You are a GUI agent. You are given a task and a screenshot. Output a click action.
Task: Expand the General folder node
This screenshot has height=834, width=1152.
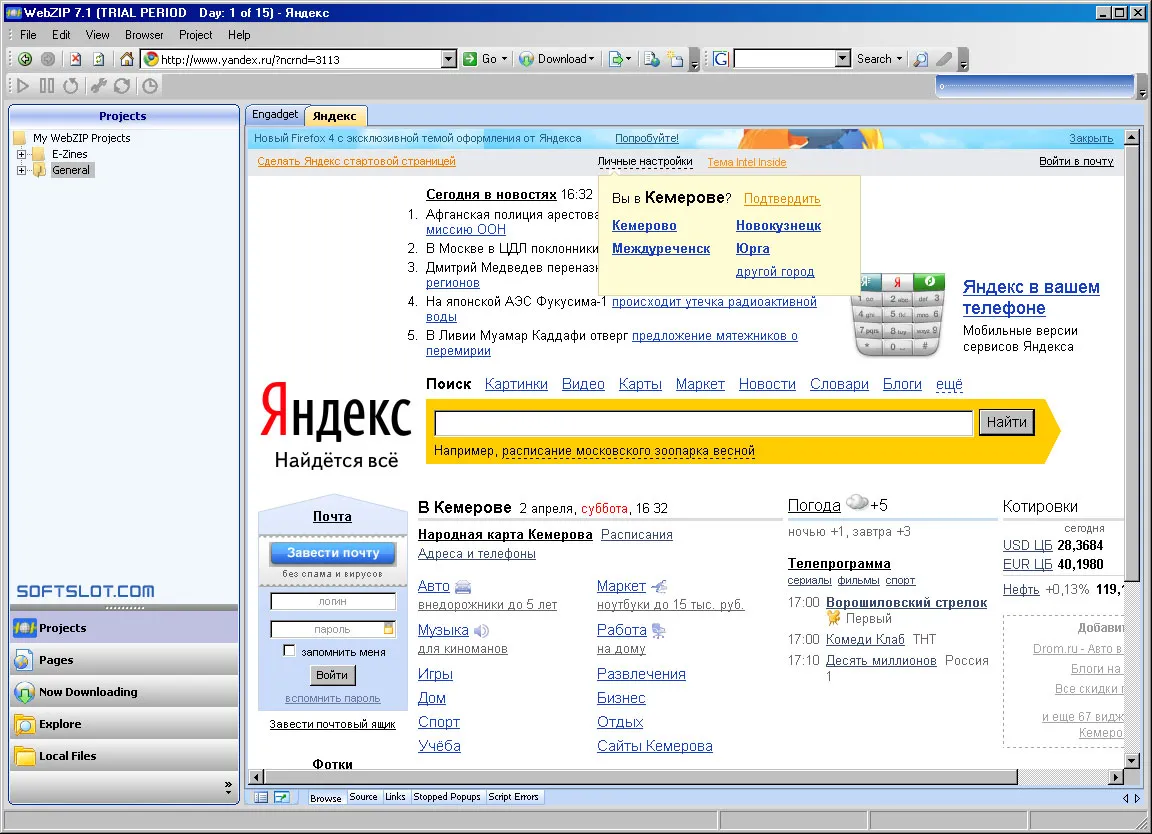tap(21, 170)
